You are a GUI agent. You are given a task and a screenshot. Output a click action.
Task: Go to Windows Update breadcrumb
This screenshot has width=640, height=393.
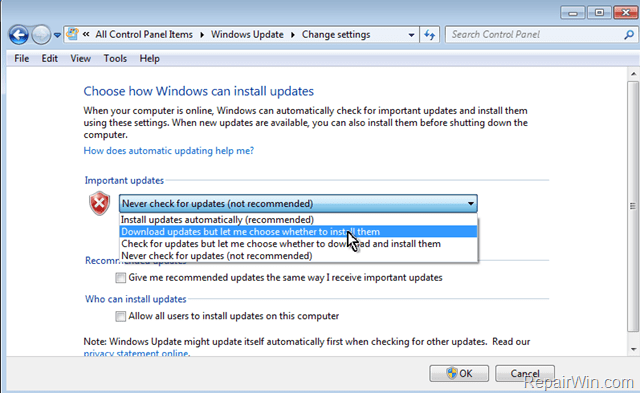pos(247,34)
